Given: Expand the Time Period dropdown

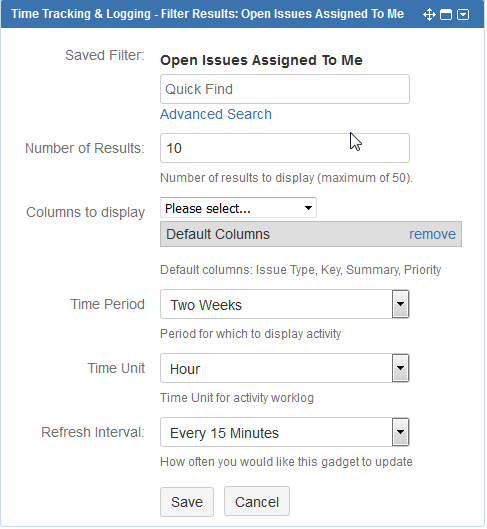Looking at the screenshot, I should [286, 305].
